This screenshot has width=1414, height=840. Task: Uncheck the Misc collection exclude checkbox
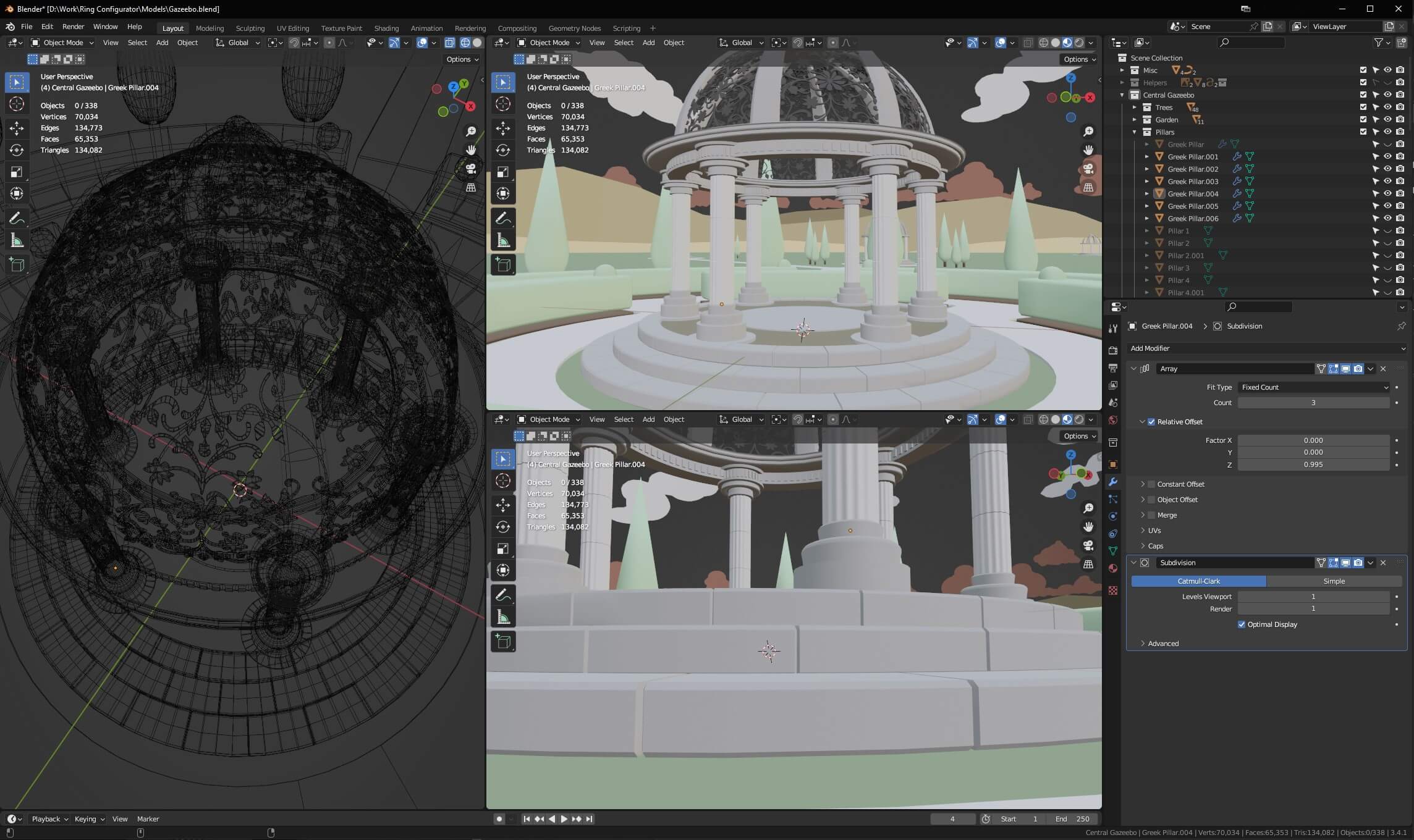pos(1363,70)
